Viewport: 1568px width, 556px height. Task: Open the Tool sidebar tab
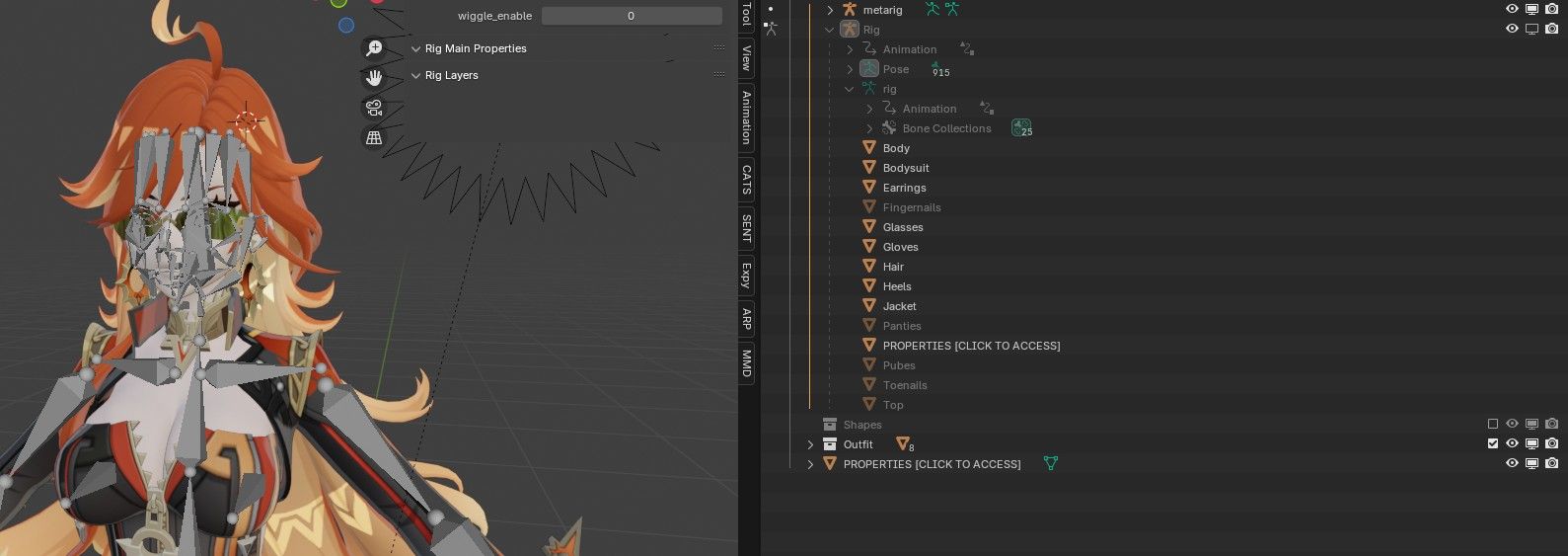(747, 14)
